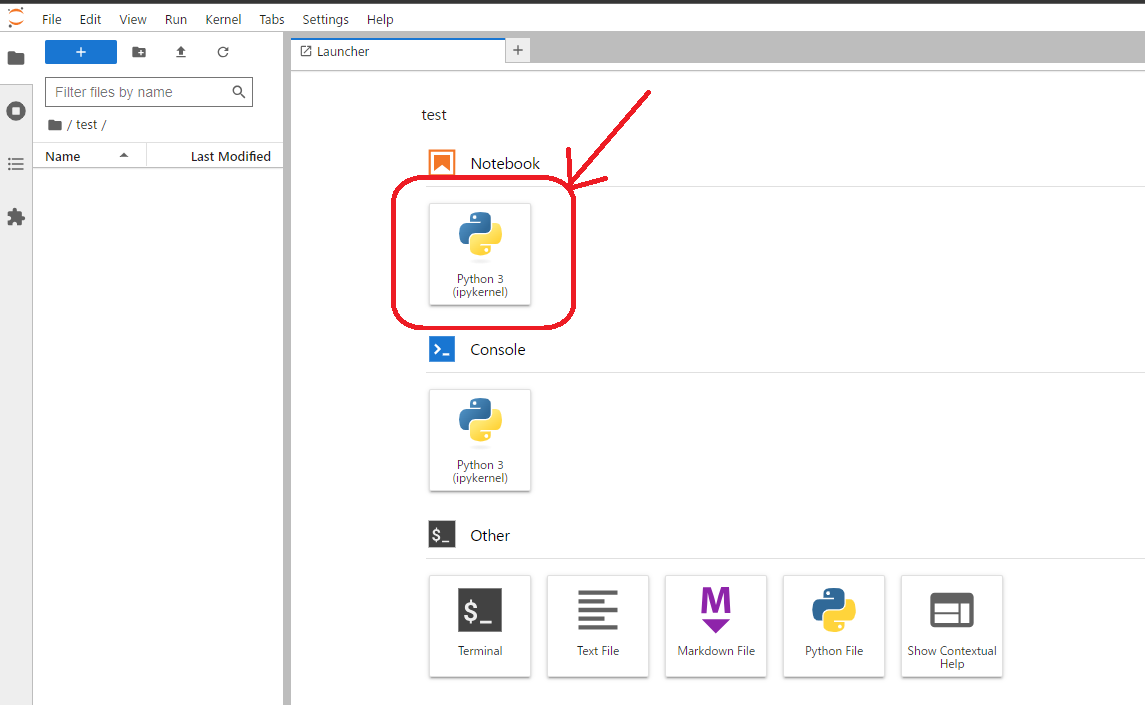This screenshot has width=1145, height=705.
Task: Open the Settings menu
Action: [325, 19]
